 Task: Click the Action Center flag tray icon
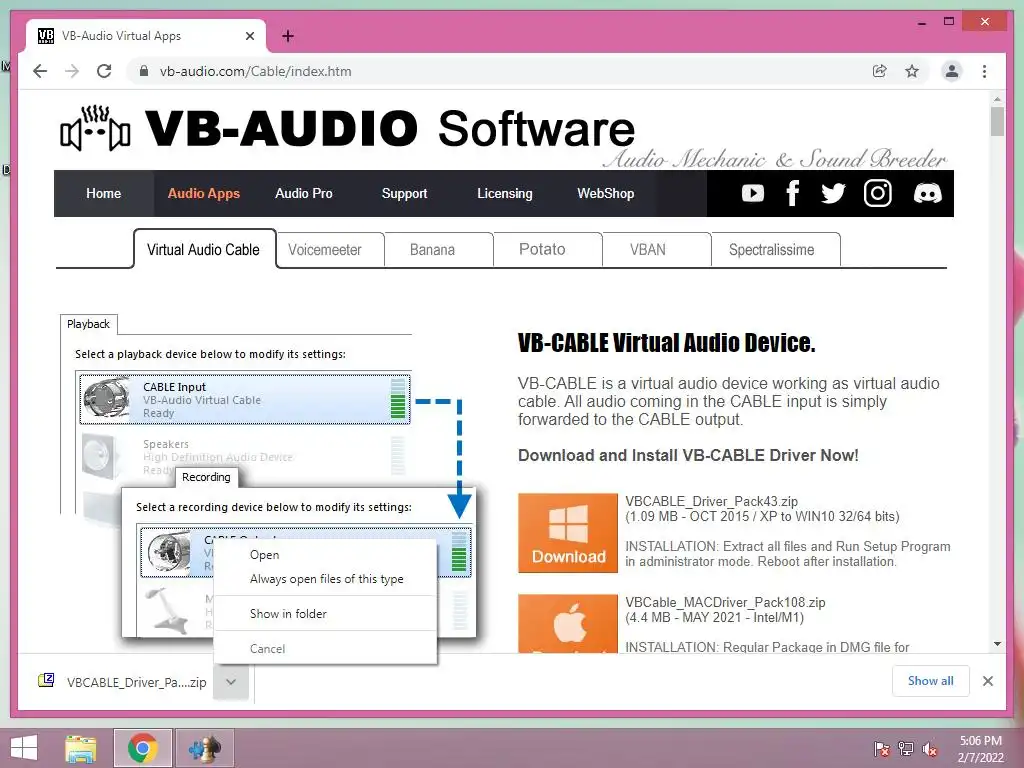pos(881,749)
